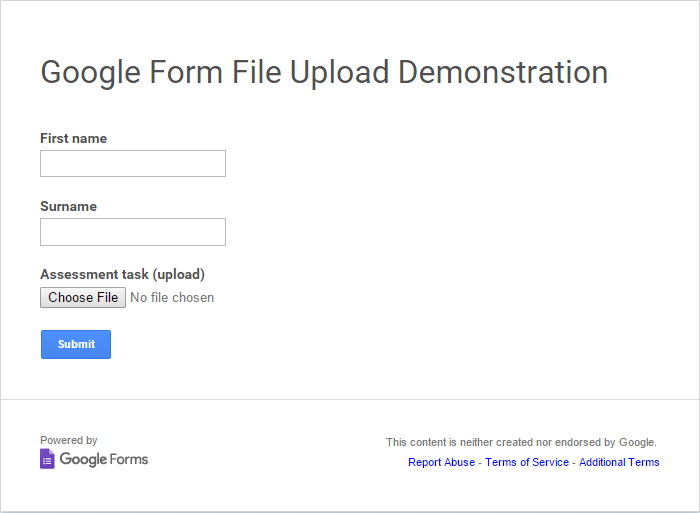700x513 pixels.
Task: Click the Powered by text
Action: point(69,440)
